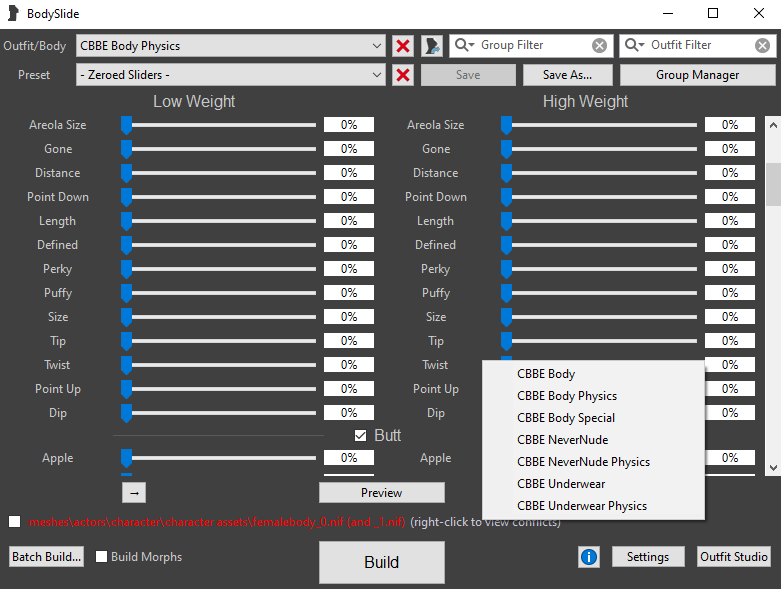This screenshot has width=781, height=589.
Task: Pick CBBE Underwear from the menu
Action: (593, 483)
